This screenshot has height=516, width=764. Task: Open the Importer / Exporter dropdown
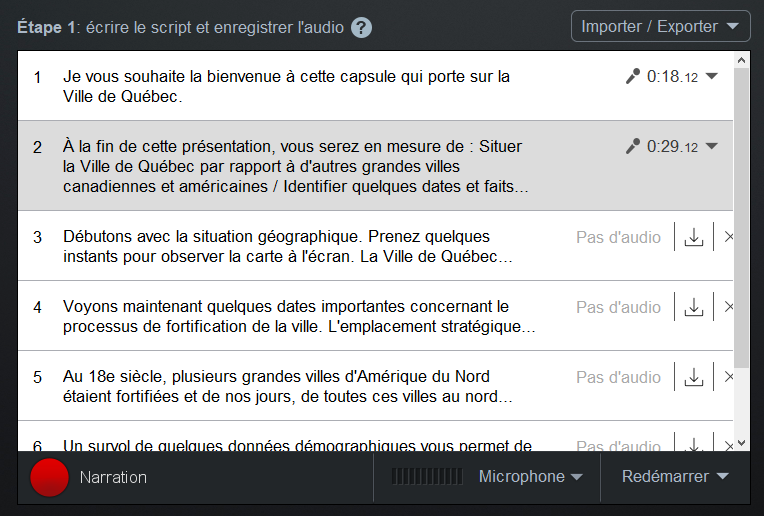coord(660,26)
